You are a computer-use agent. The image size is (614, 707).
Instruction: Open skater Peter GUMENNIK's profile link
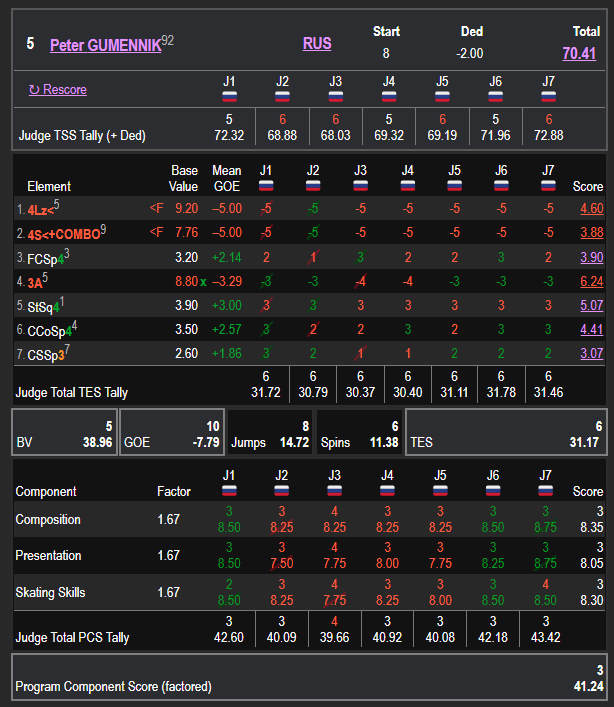pos(105,45)
